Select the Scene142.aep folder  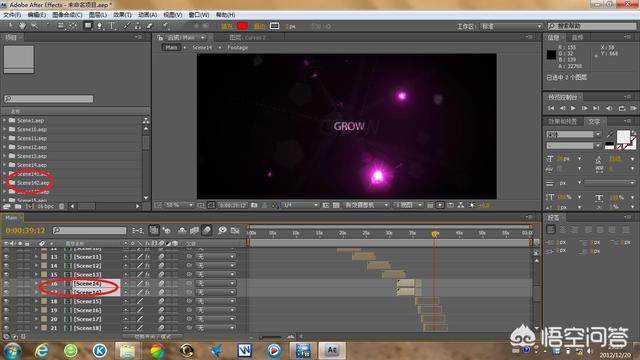tap(33, 182)
